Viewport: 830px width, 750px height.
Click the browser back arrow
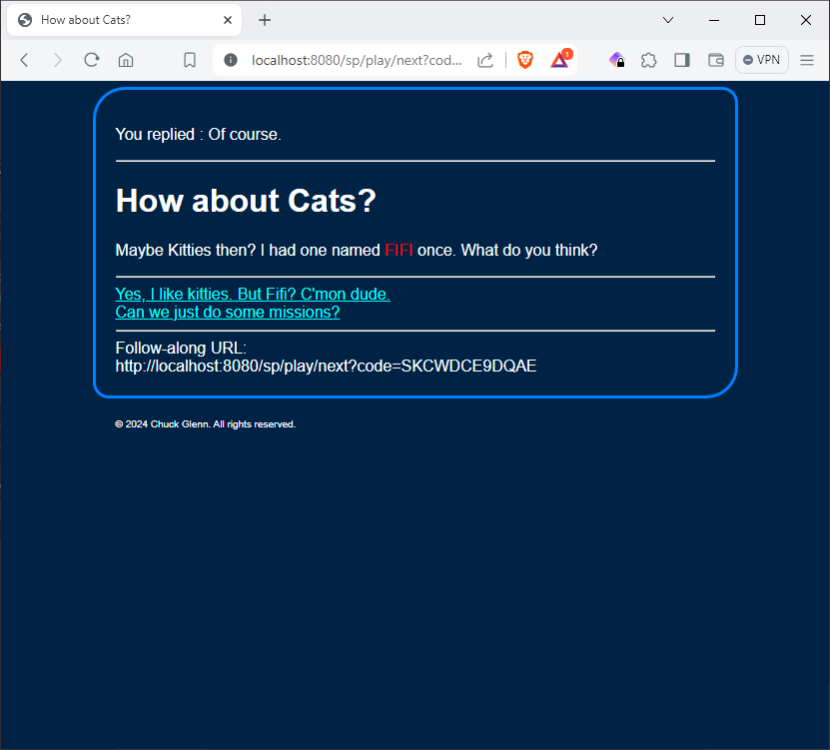[x=25, y=60]
